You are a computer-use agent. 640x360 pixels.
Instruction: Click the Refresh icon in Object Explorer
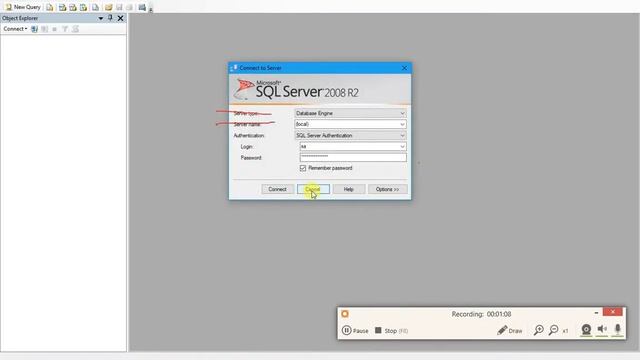(x=76, y=29)
